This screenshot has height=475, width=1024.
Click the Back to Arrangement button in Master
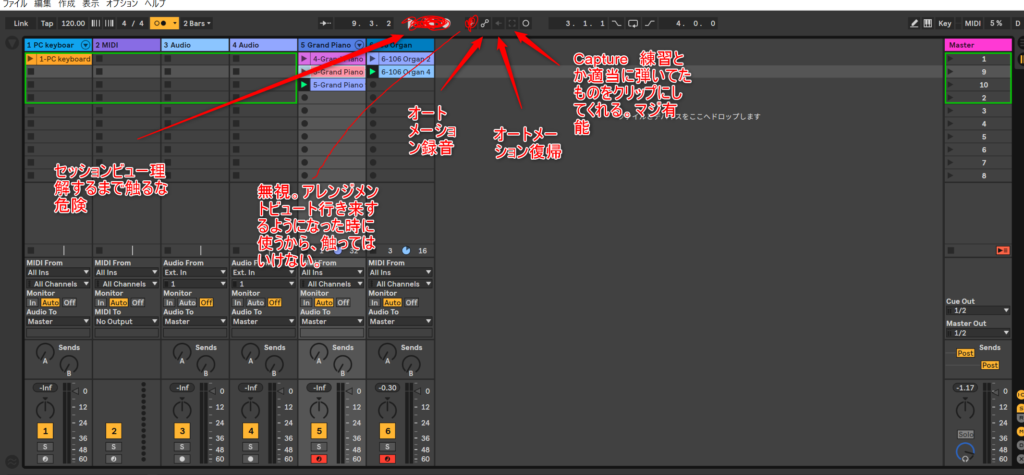[x=1003, y=249]
